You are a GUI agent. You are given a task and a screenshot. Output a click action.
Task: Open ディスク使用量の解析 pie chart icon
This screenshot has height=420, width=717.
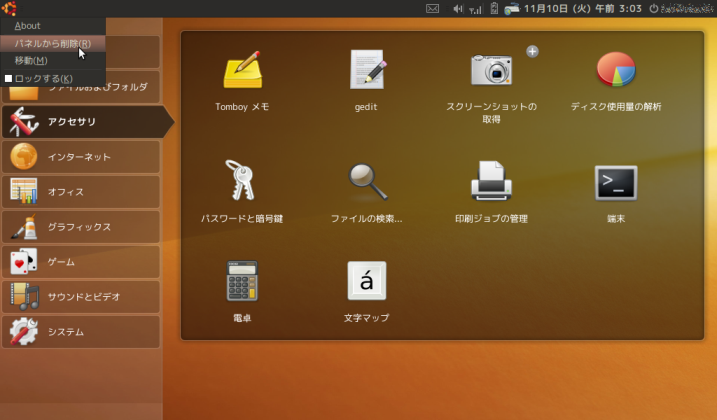click(616, 70)
